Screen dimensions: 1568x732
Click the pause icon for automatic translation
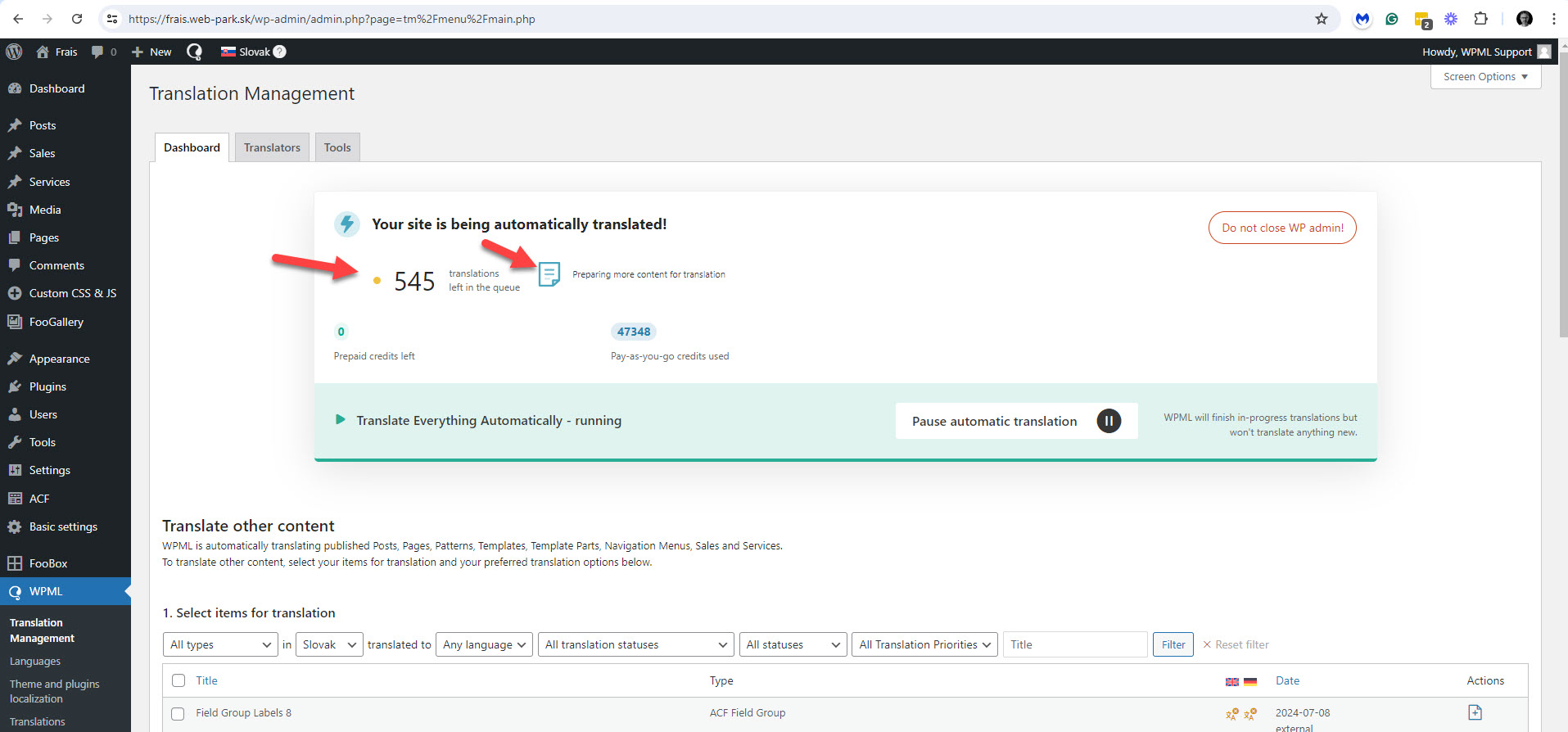click(1109, 421)
